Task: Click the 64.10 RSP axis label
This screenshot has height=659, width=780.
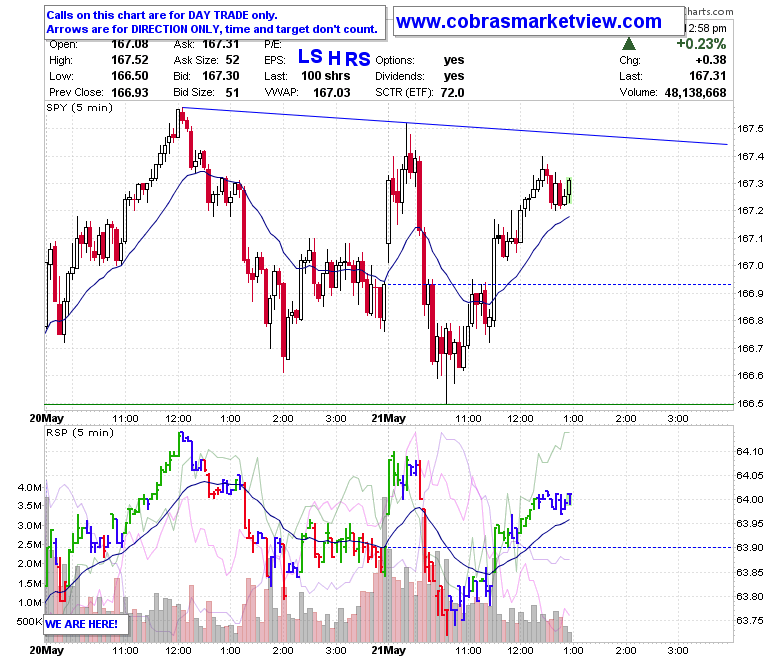Action: 750,452
